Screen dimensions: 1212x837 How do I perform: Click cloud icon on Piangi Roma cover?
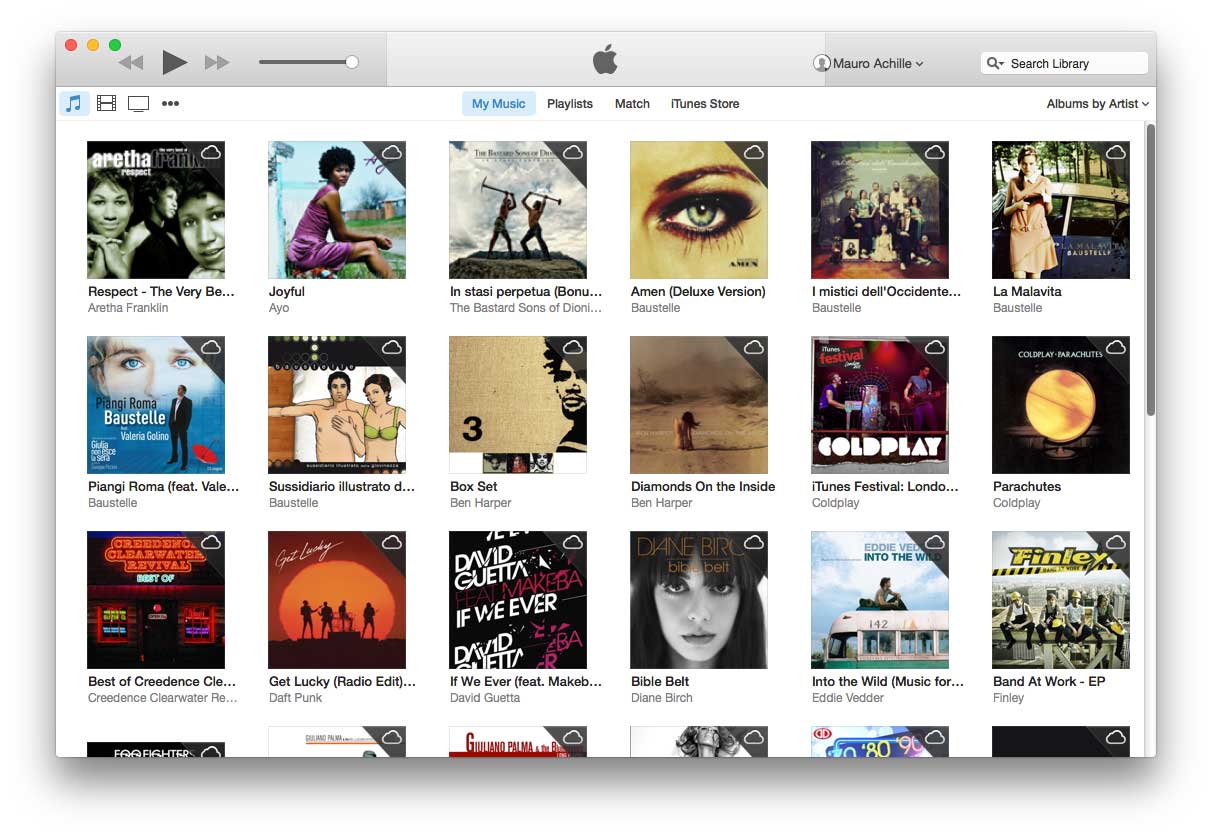point(211,348)
